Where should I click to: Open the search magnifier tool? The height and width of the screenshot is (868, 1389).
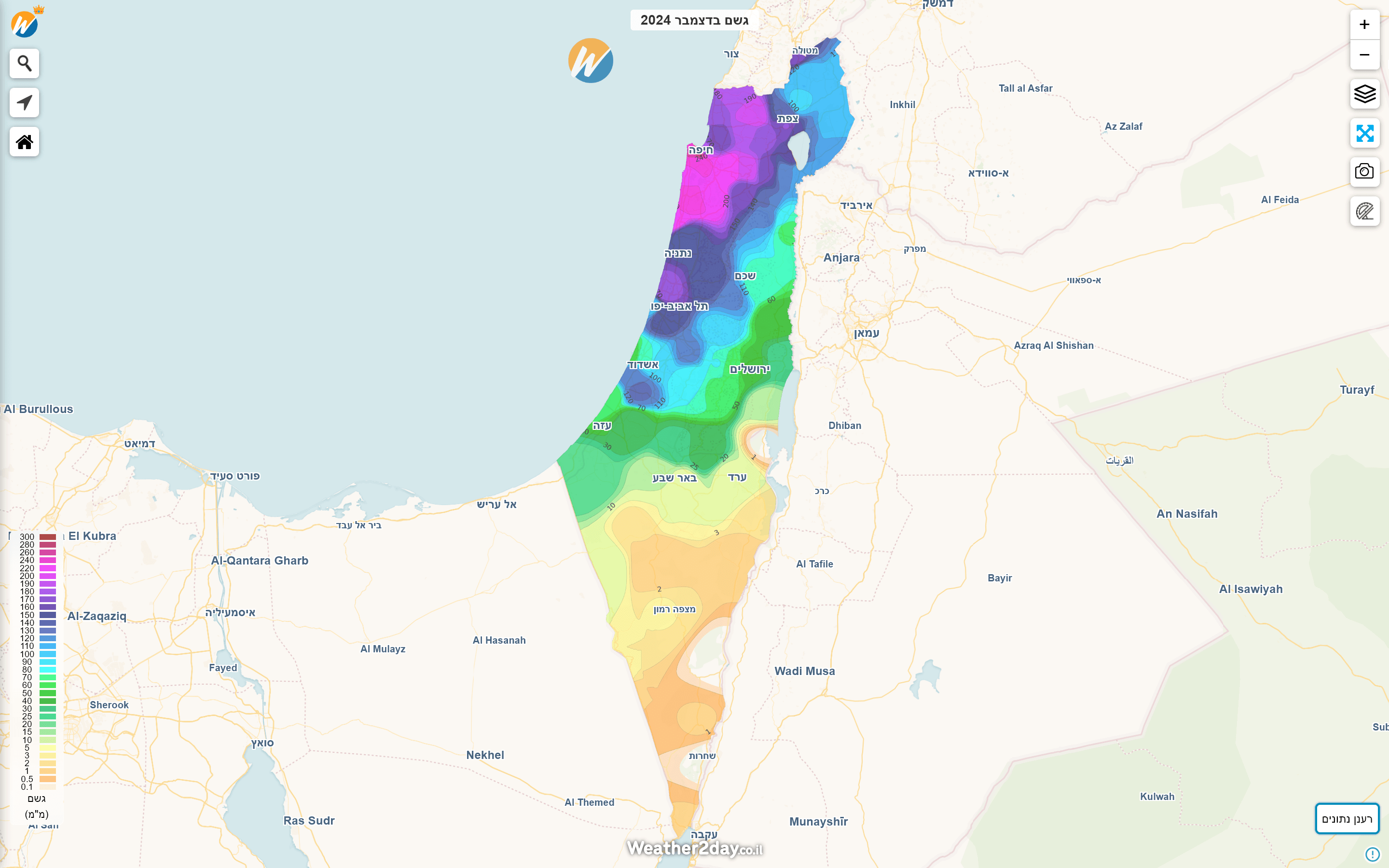tap(24, 63)
